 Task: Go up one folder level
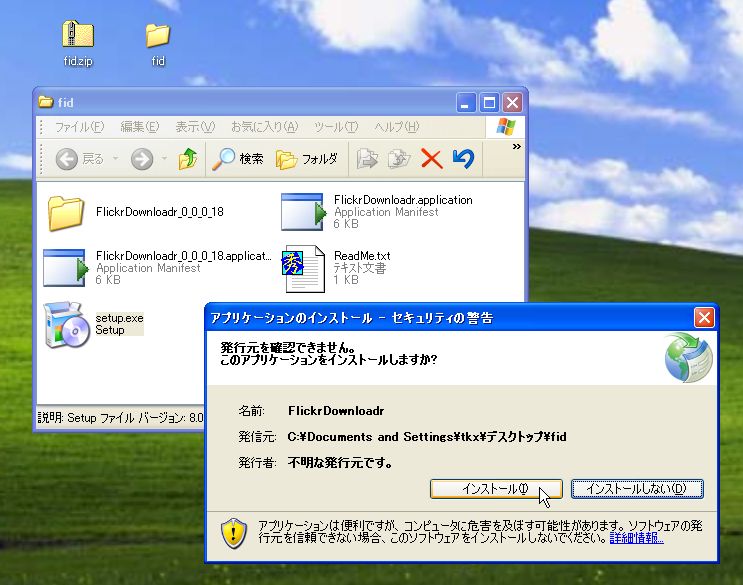pos(188,159)
